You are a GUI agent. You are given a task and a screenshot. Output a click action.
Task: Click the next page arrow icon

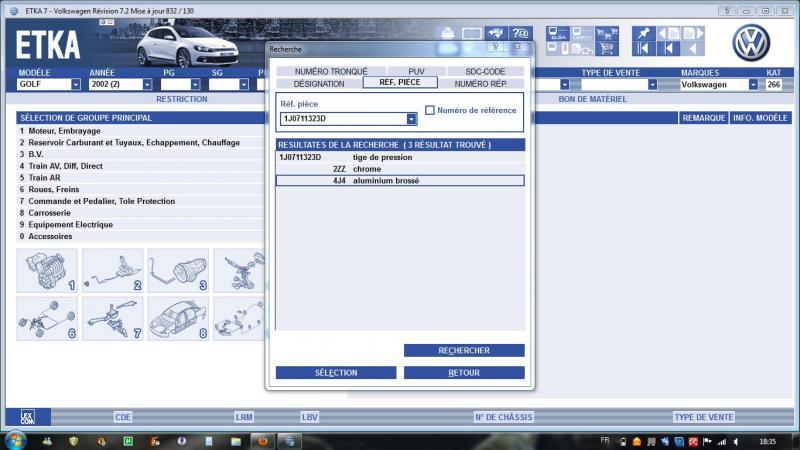click(x=693, y=34)
